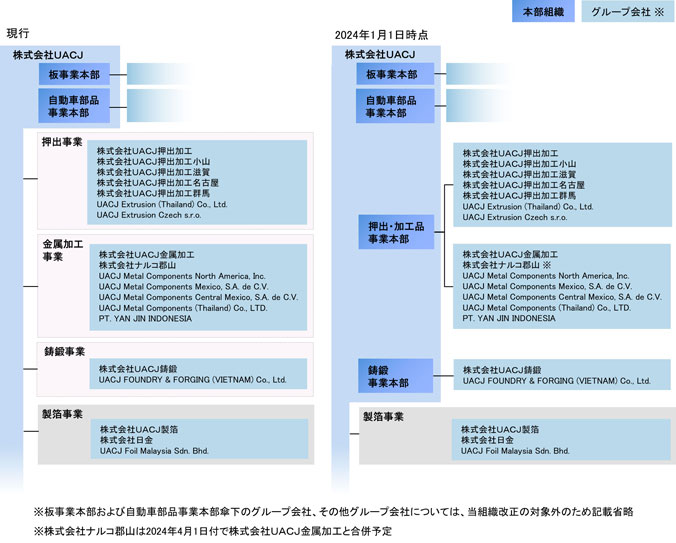Click the footnote about ナルコ郡山 merger
Screen dimensions: 676x543
click(212, 530)
